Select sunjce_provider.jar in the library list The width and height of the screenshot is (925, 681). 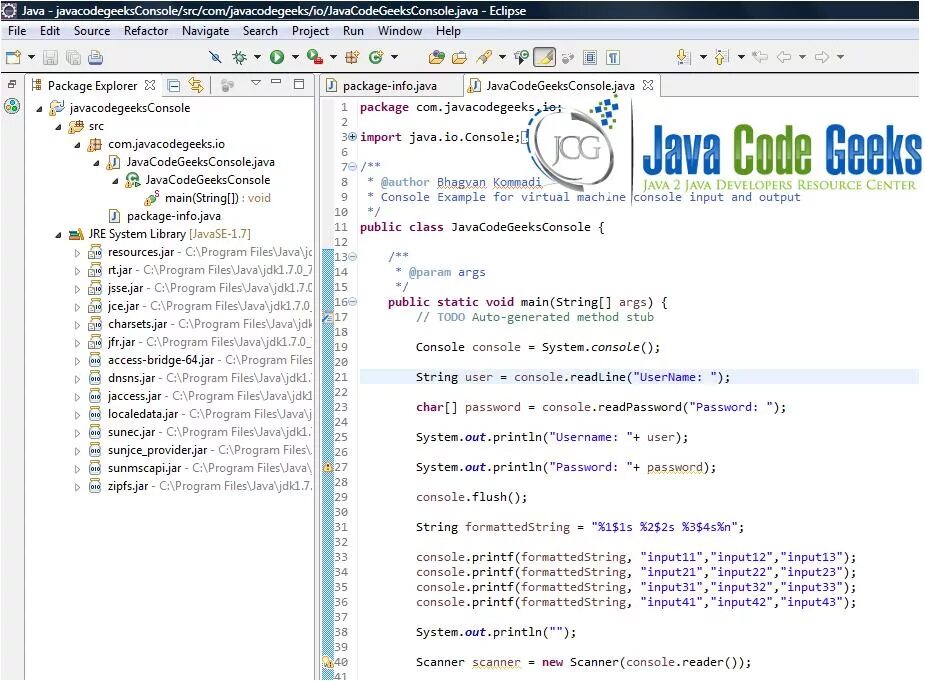click(158, 450)
